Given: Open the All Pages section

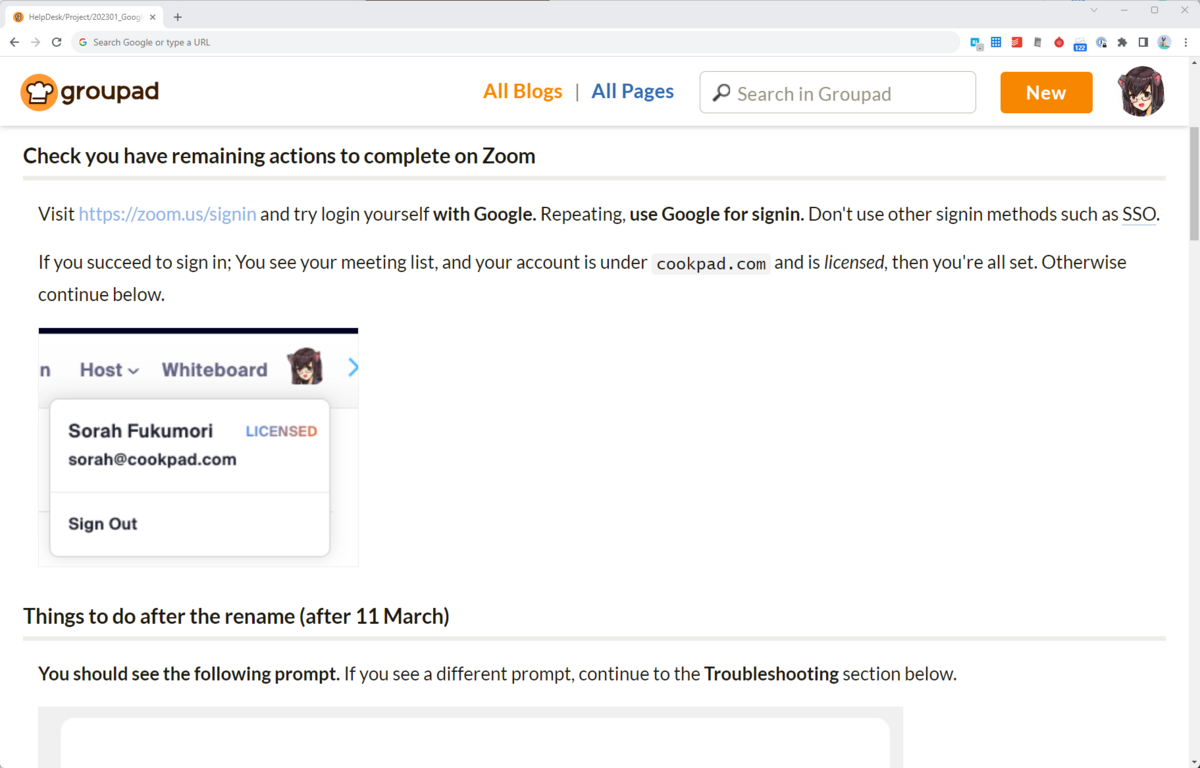Looking at the screenshot, I should [x=632, y=91].
